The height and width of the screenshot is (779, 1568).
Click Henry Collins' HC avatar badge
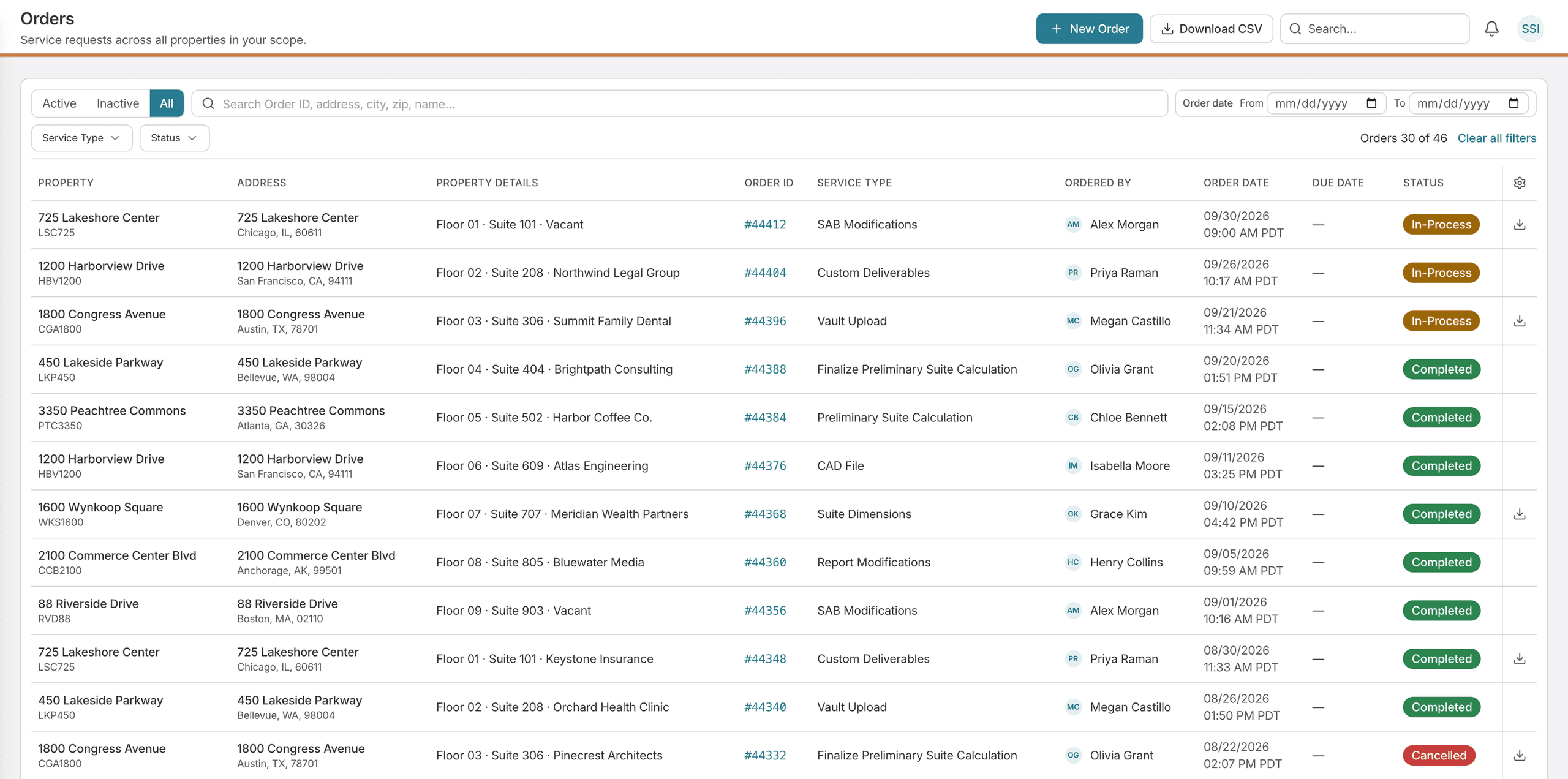(x=1073, y=562)
